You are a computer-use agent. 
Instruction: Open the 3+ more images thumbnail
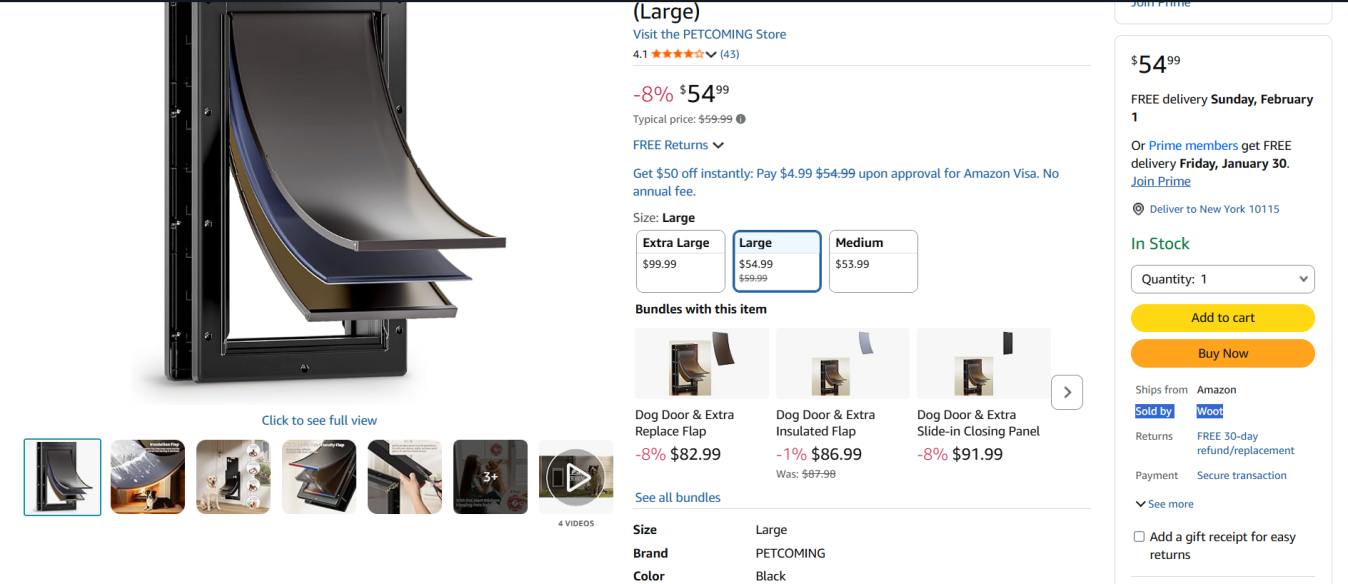[490, 477]
